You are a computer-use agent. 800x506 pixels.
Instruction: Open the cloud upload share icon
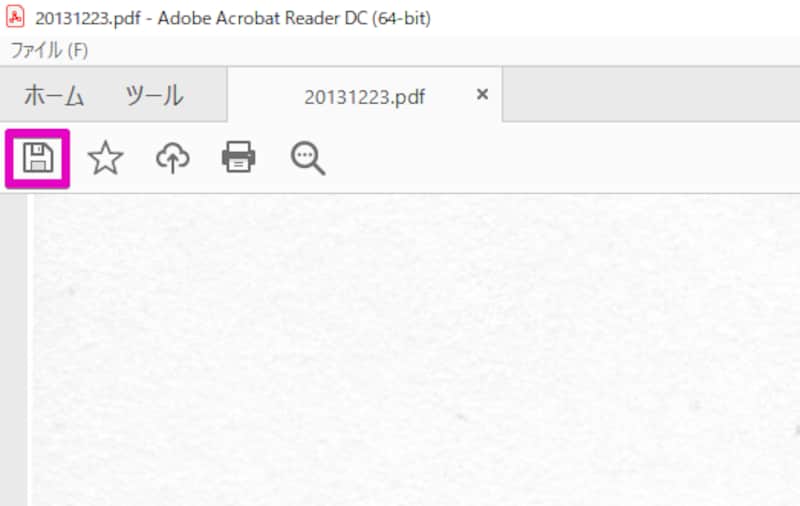[172, 158]
